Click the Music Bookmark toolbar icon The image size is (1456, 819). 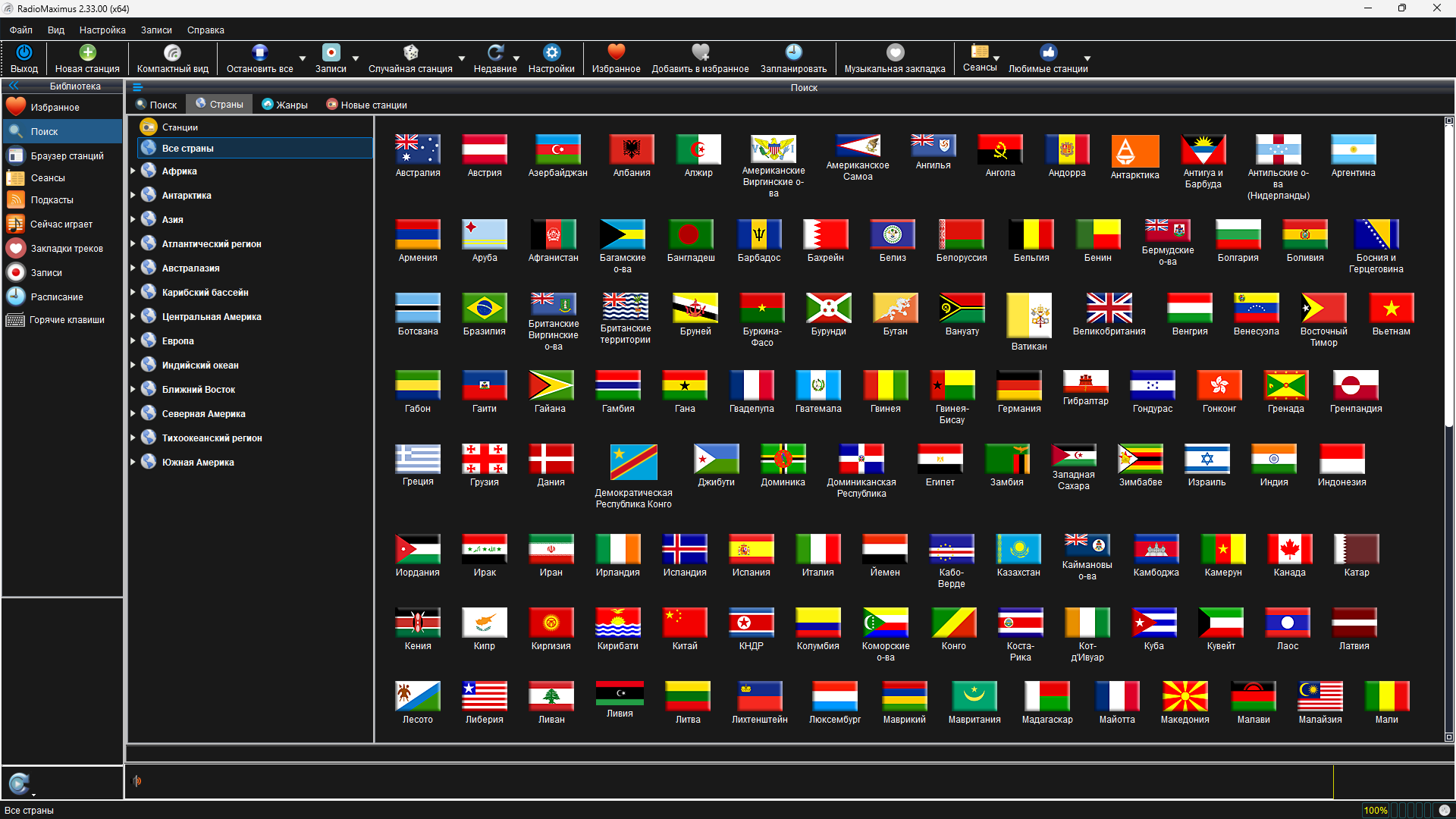pyautogui.click(x=895, y=52)
